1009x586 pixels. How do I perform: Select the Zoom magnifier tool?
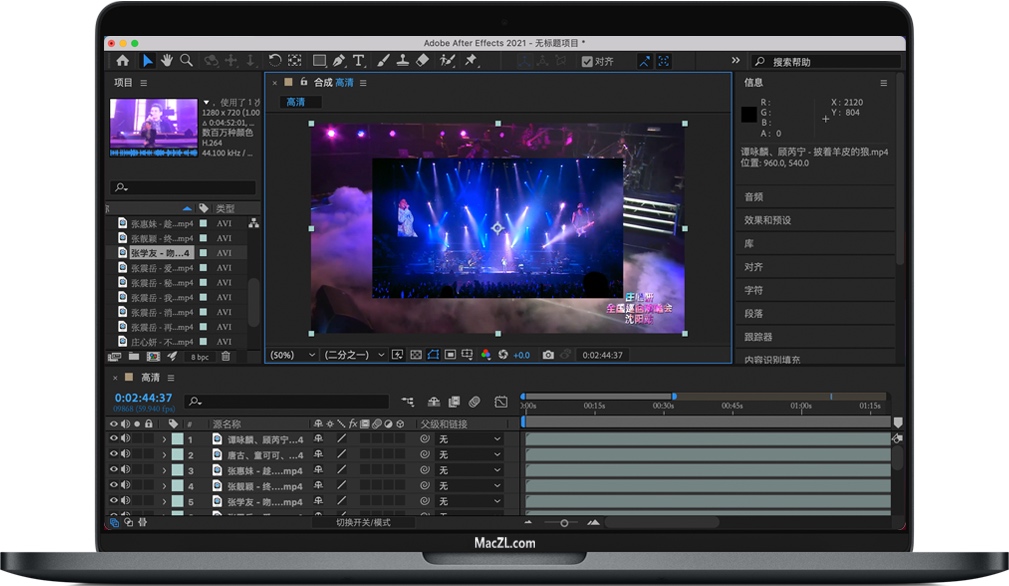click(186, 61)
